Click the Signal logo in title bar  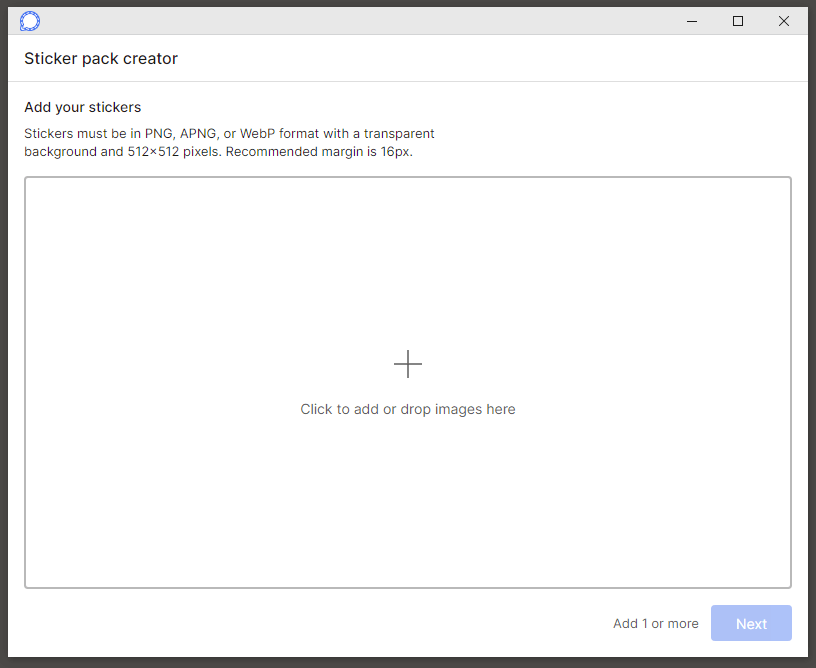point(30,21)
